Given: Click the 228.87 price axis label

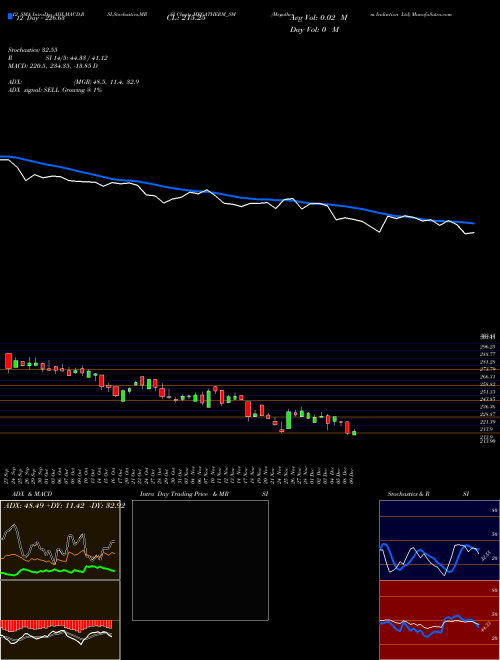Looking at the screenshot, I should click(488, 414).
